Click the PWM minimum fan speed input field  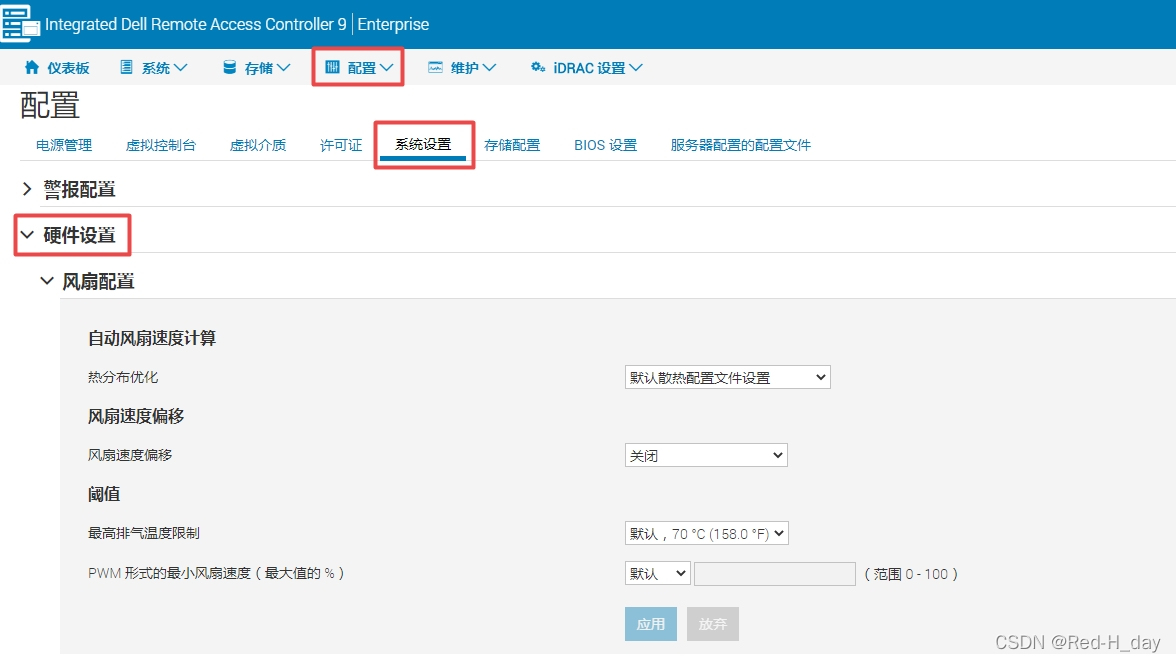[775, 574]
